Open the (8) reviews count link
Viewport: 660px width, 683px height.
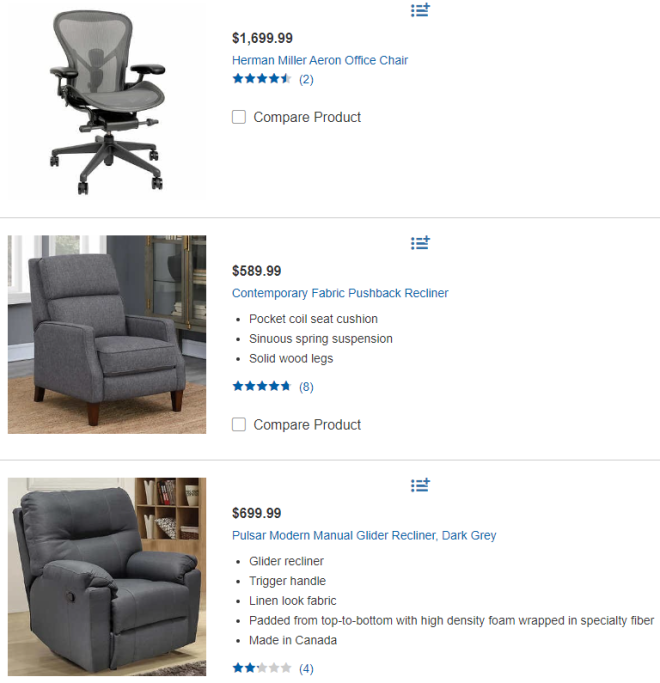click(x=306, y=386)
